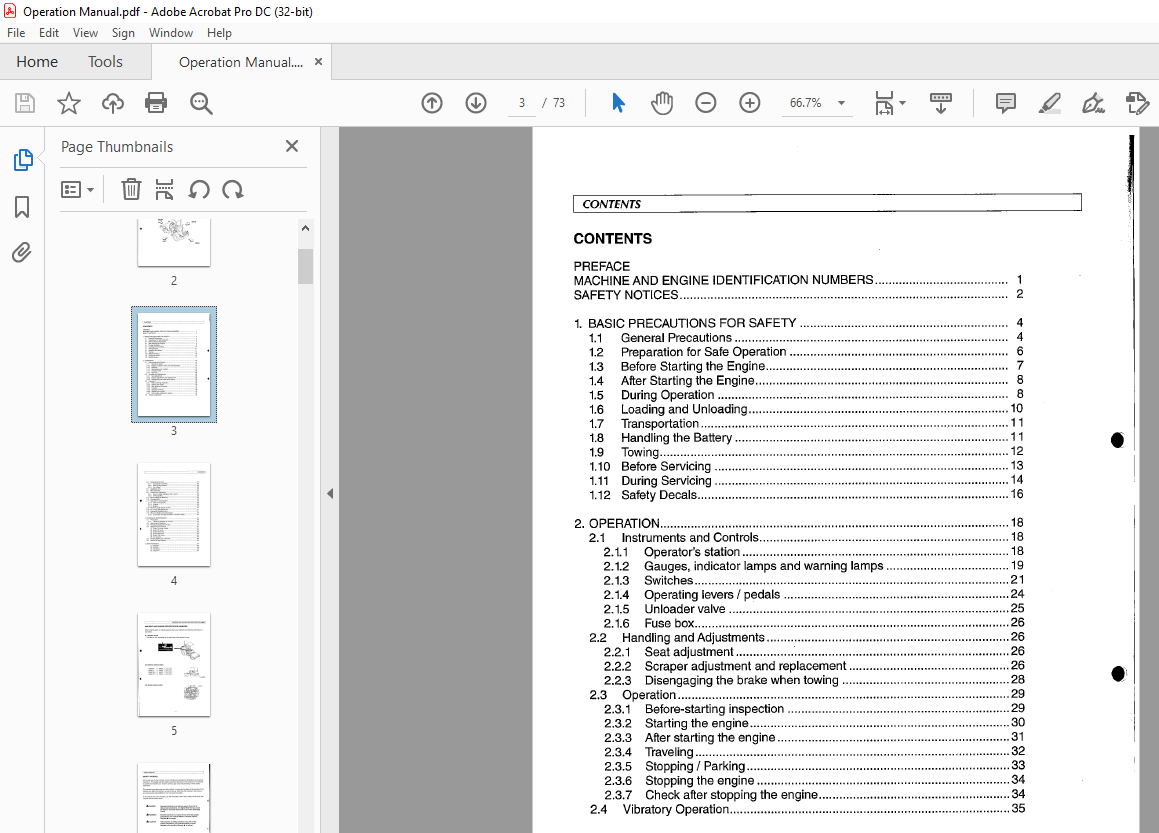This screenshot has width=1159, height=833.
Task: Click 'Seat adjustment' contents entry
Action: click(689, 652)
